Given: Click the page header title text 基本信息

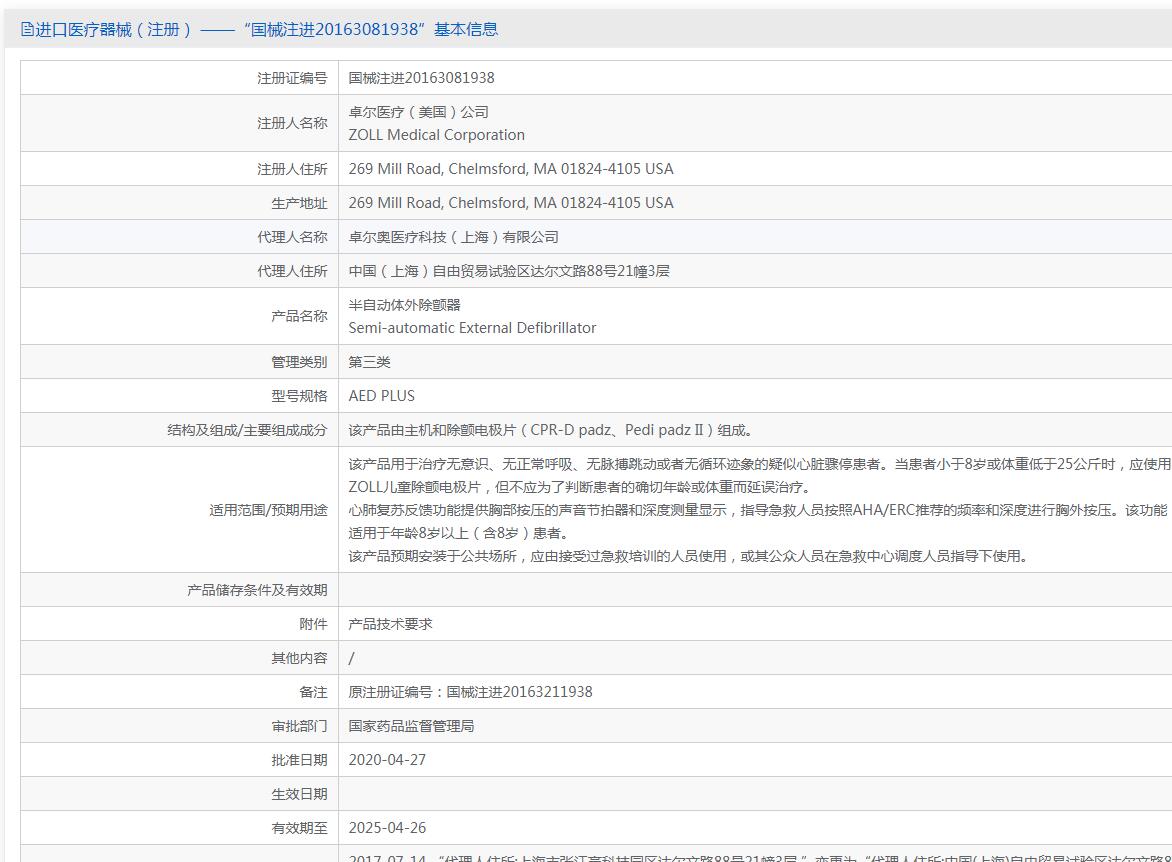Looking at the screenshot, I should pyautogui.click(x=465, y=29).
